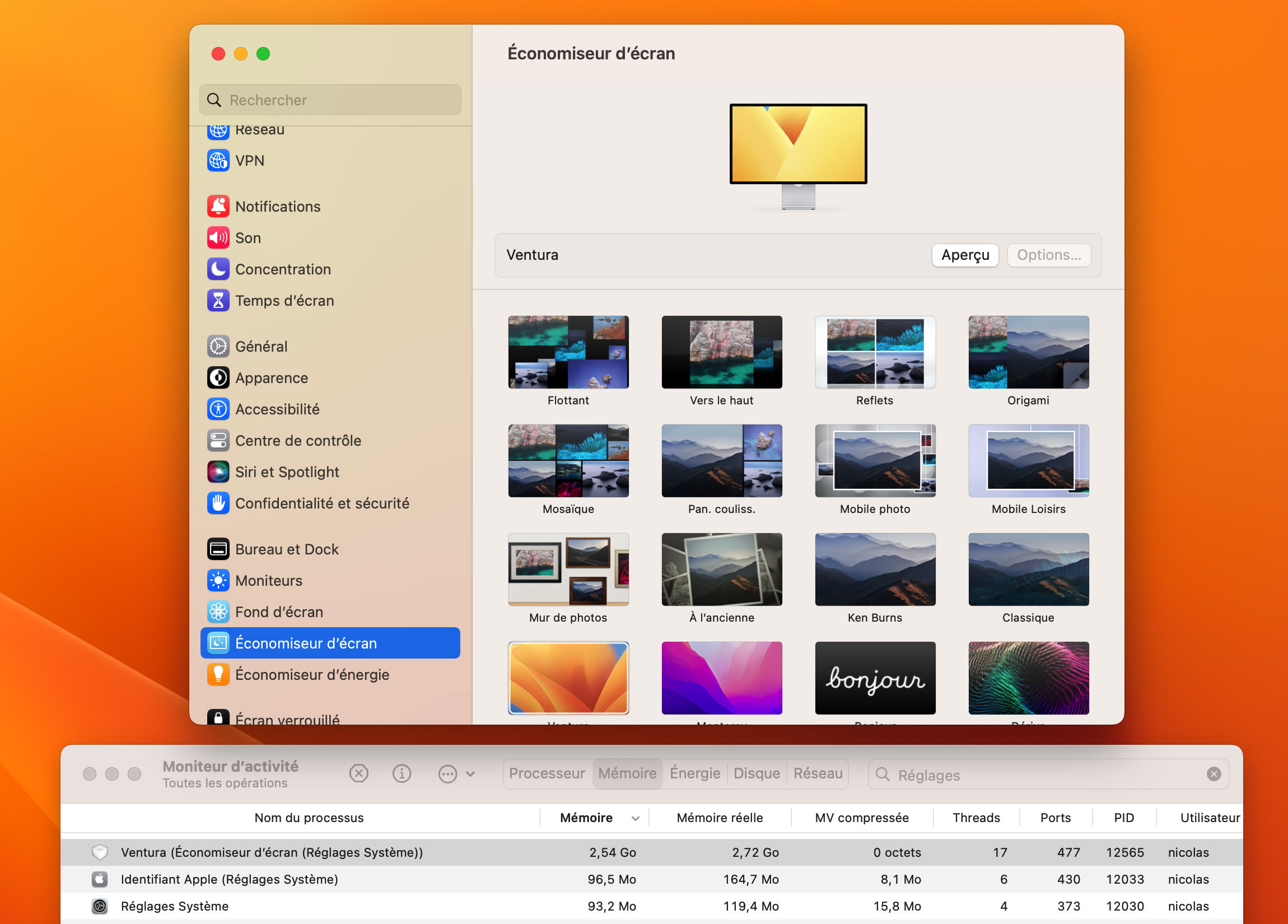
Task: Switch to the Mémoire tab
Action: (627, 773)
